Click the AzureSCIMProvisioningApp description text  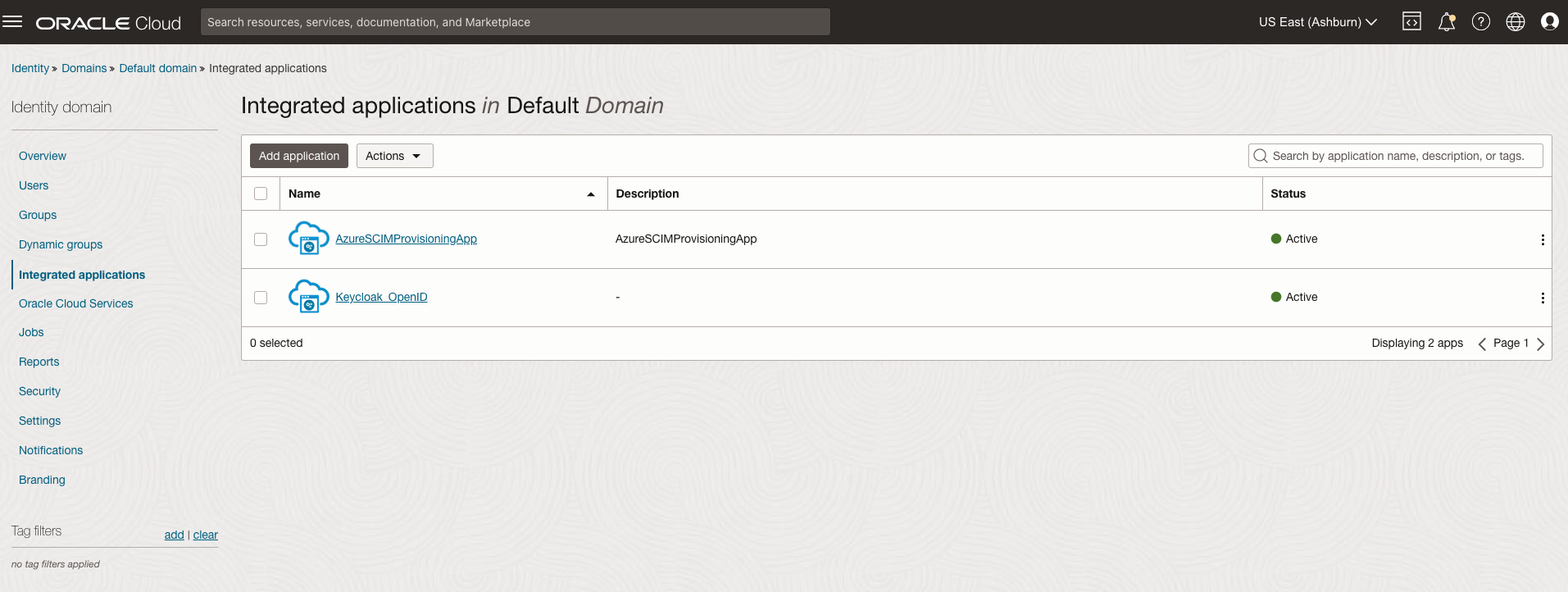[x=686, y=239]
